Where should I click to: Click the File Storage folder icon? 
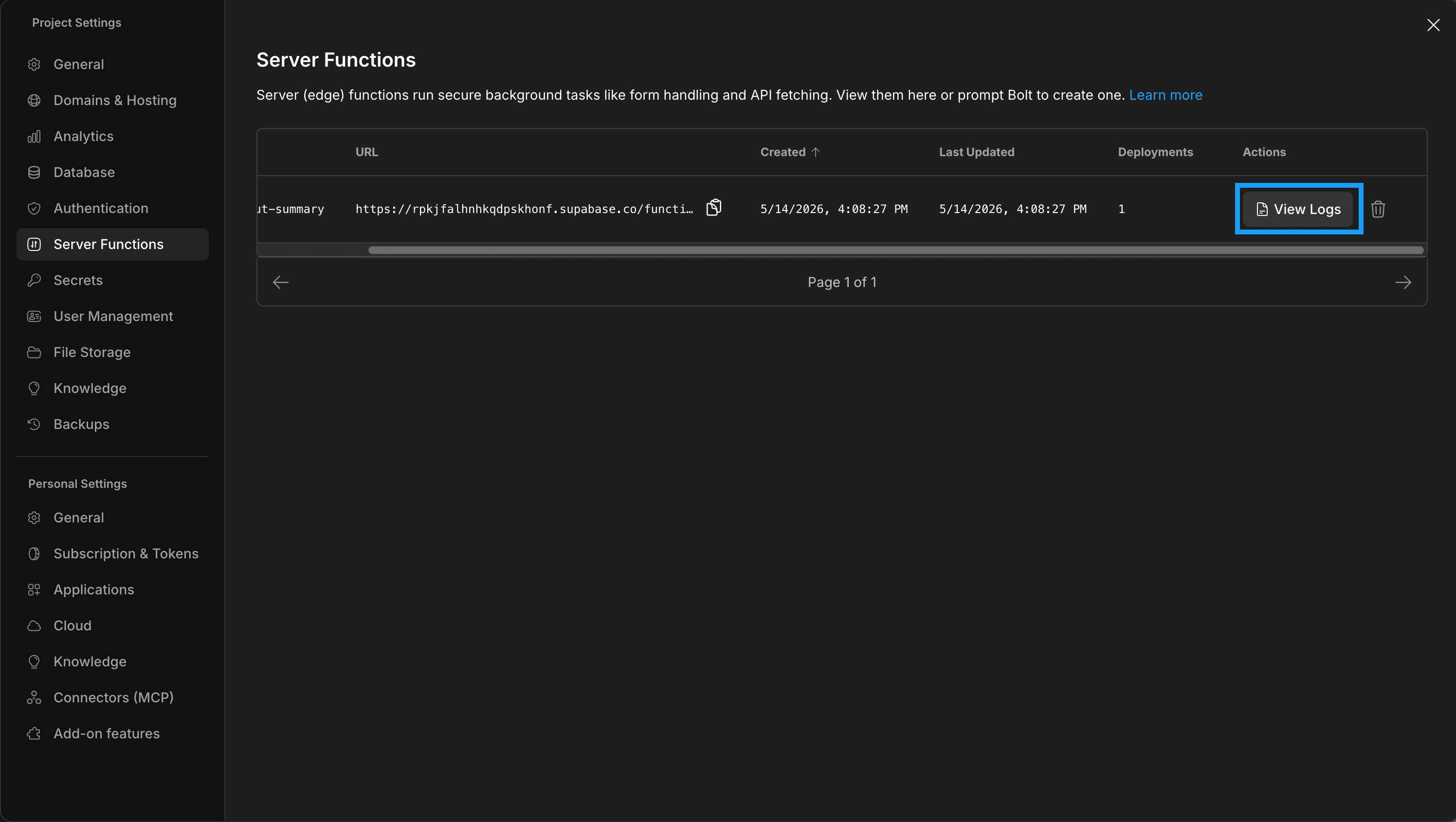click(34, 353)
